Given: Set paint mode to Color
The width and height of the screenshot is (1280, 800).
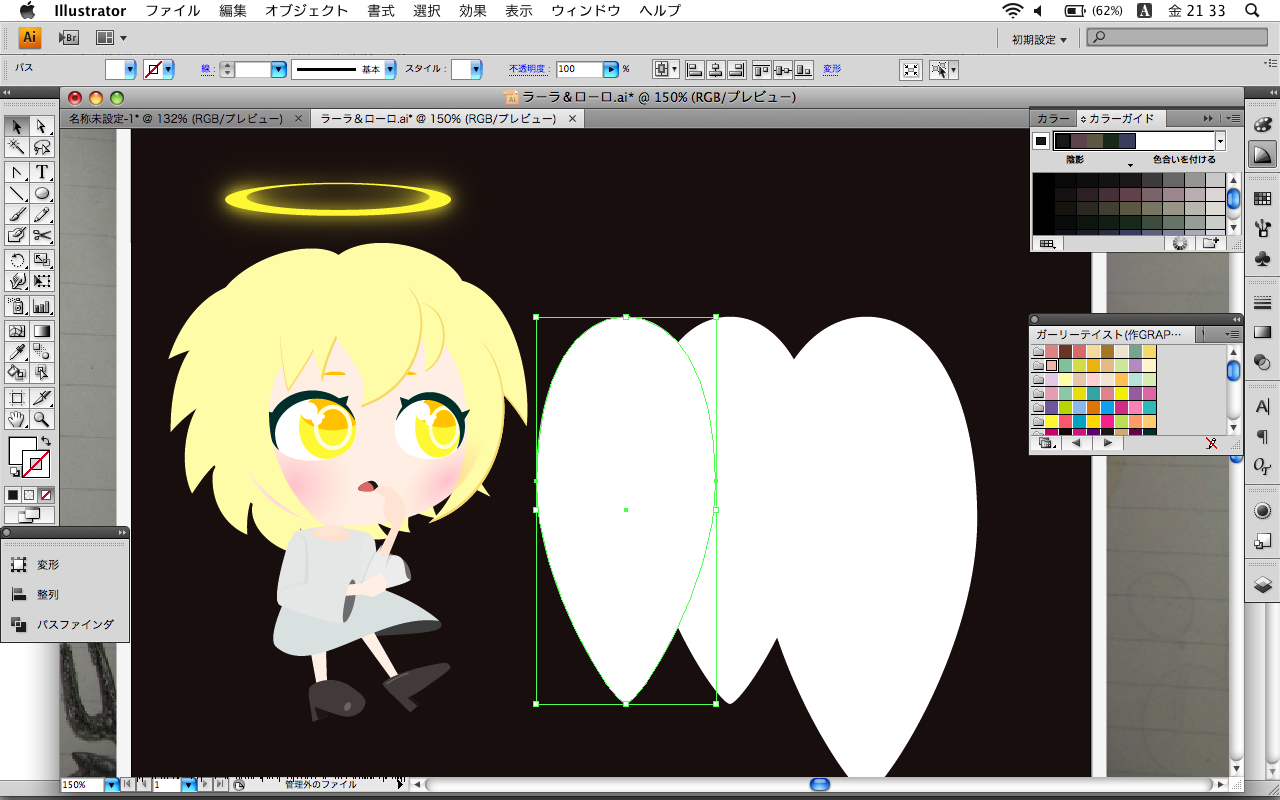Looking at the screenshot, I should [14, 495].
